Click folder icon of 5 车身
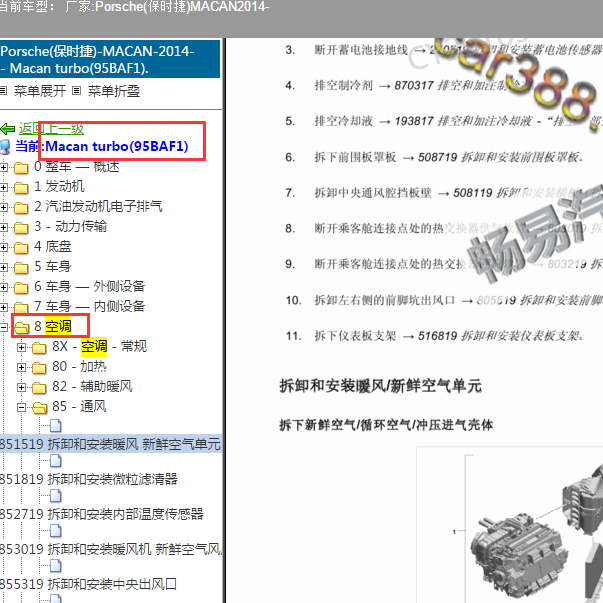 pos(21,268)
